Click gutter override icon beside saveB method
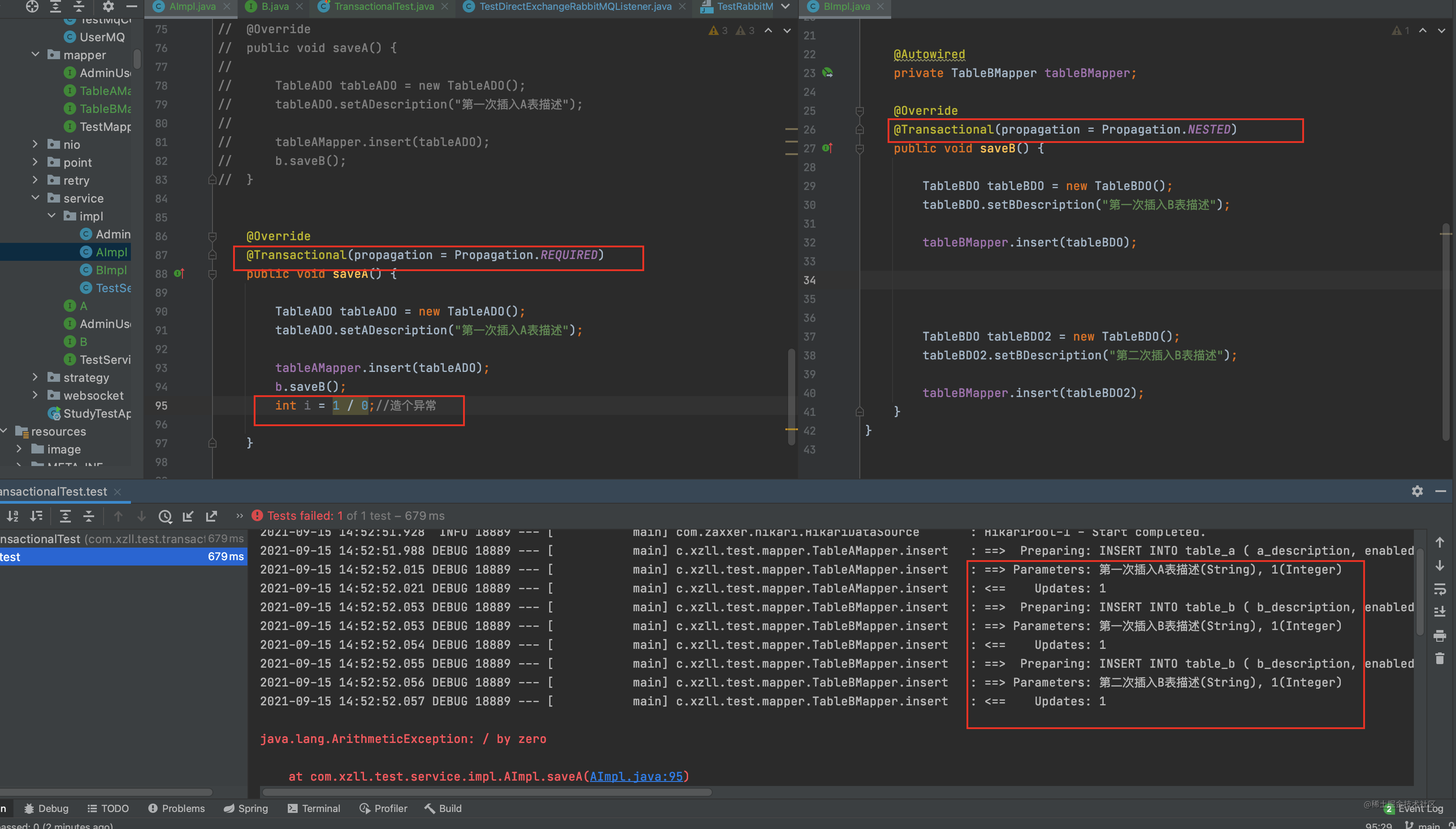Screen dimensions: 1456x829 [x=828, y=148]
